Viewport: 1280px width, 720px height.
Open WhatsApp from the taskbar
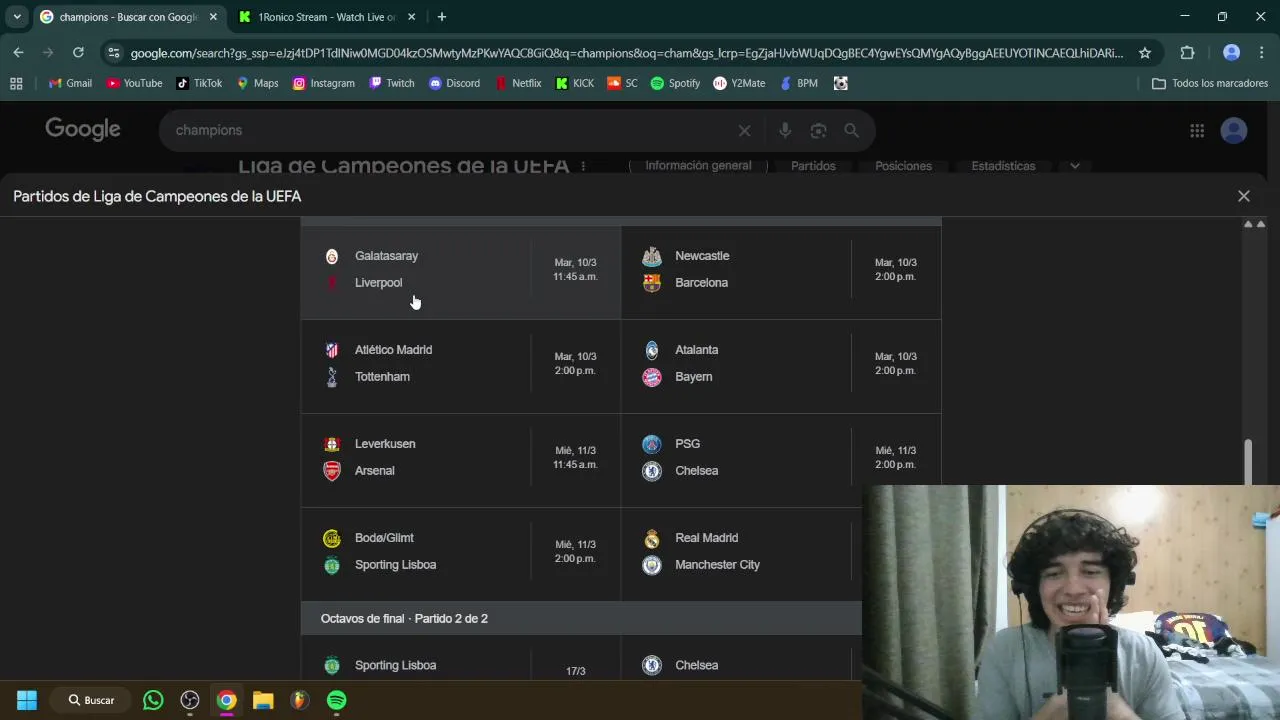tap(153, 700)
